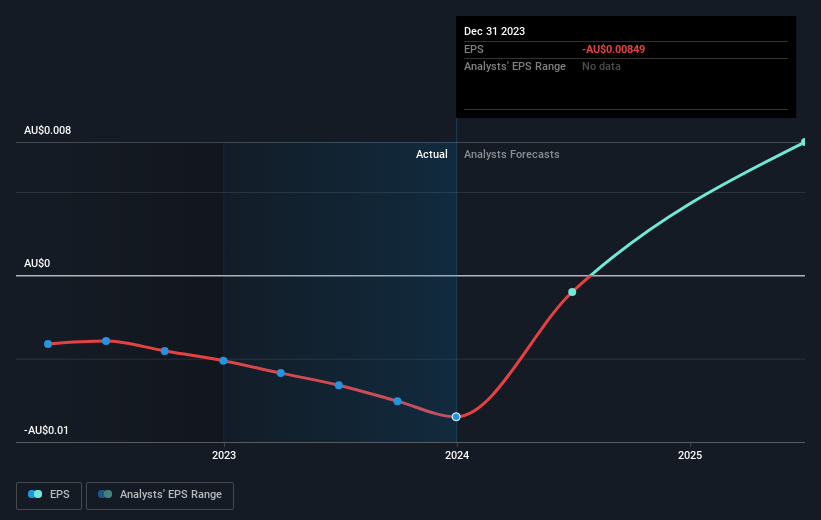Click the Analysts' EPS Range tooltip row label
Screen dimensions: 821x520
click(x=515, y=67)
